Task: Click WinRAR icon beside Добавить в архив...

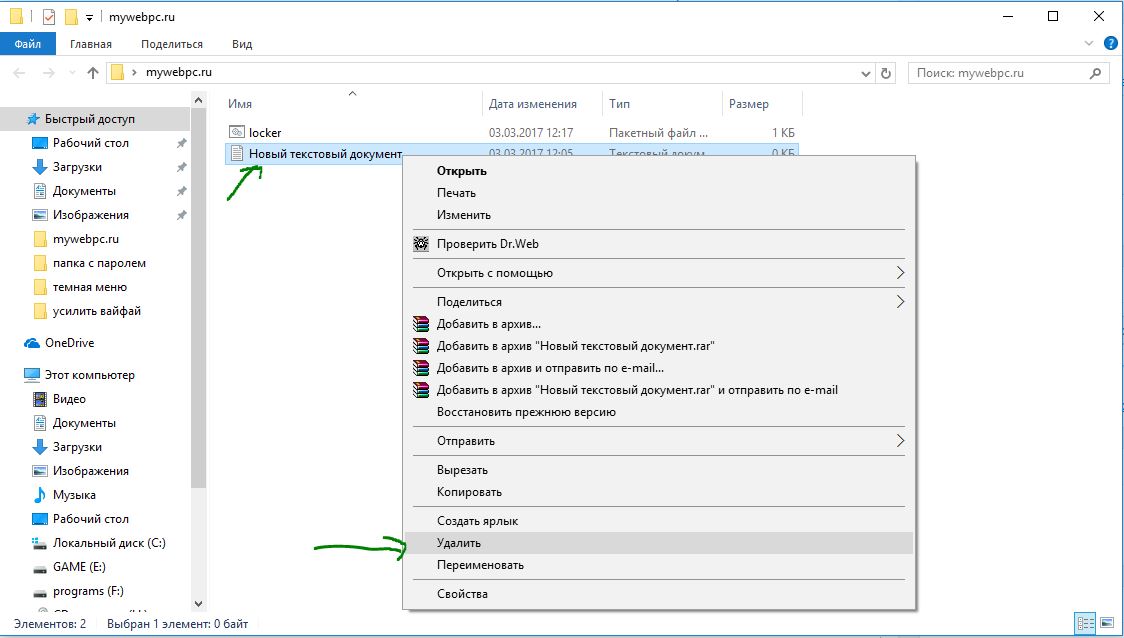Action: 421,324
